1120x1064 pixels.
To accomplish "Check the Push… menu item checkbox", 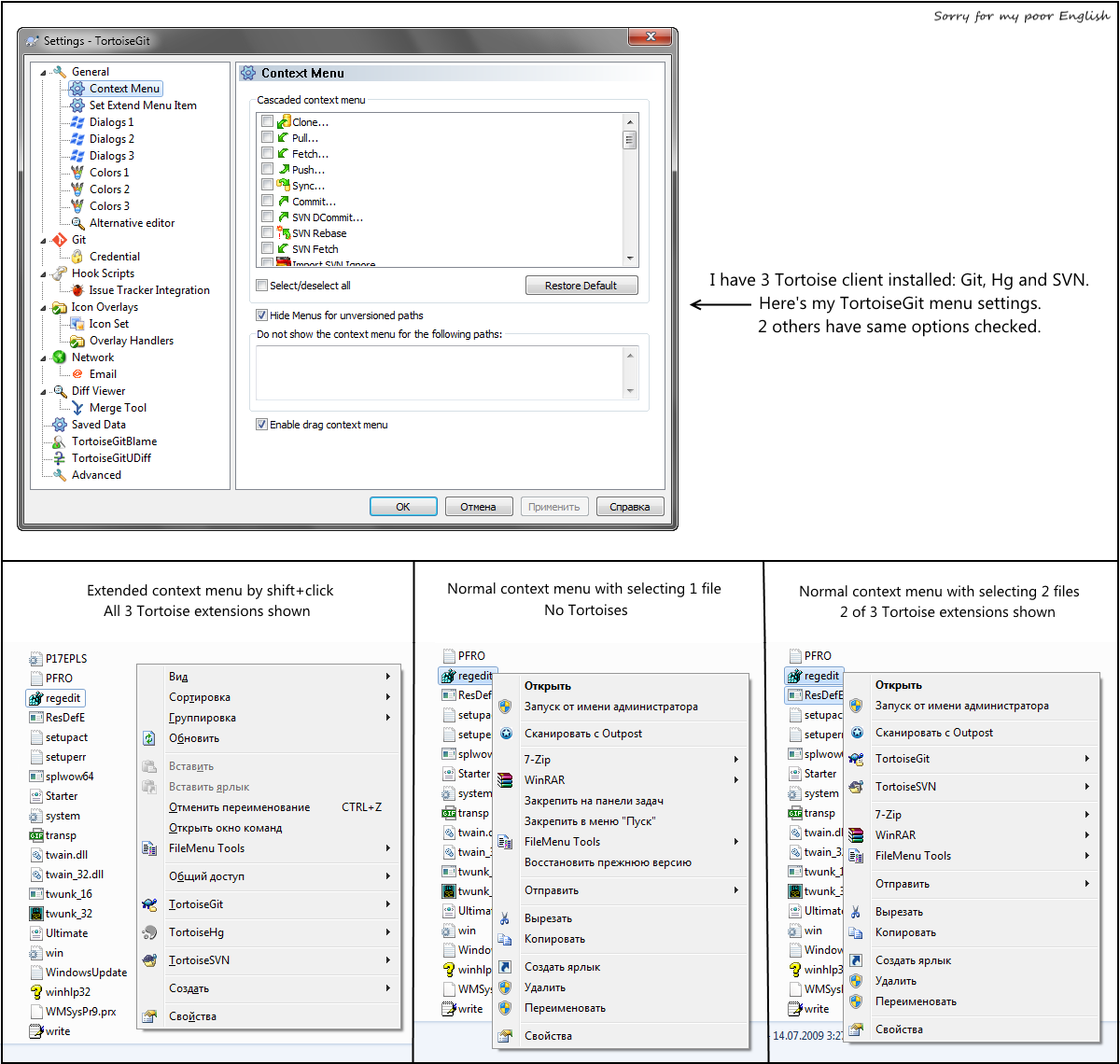I will tap(268, 169).
